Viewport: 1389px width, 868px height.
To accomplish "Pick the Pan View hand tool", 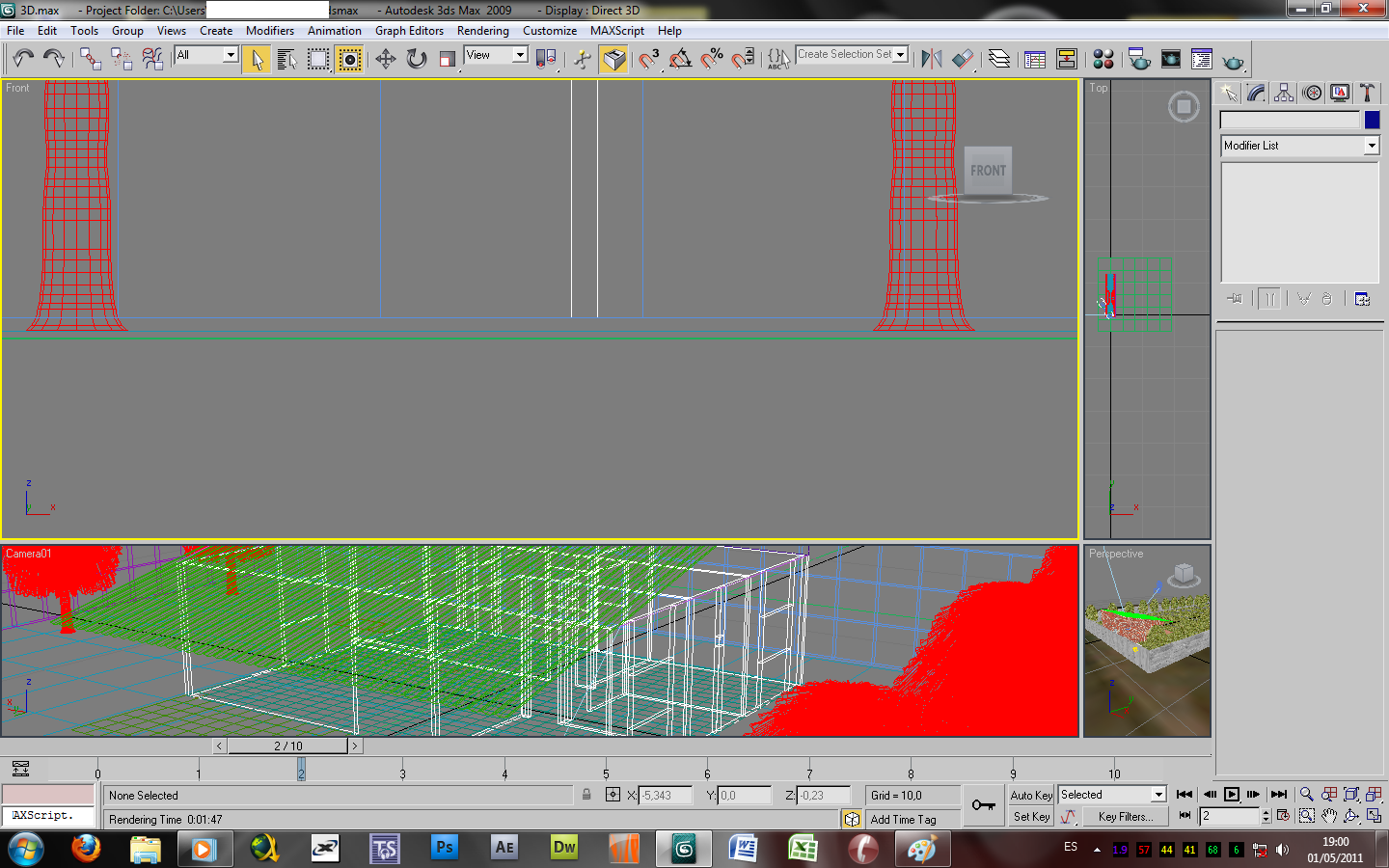I will (x=1329, y=816).
